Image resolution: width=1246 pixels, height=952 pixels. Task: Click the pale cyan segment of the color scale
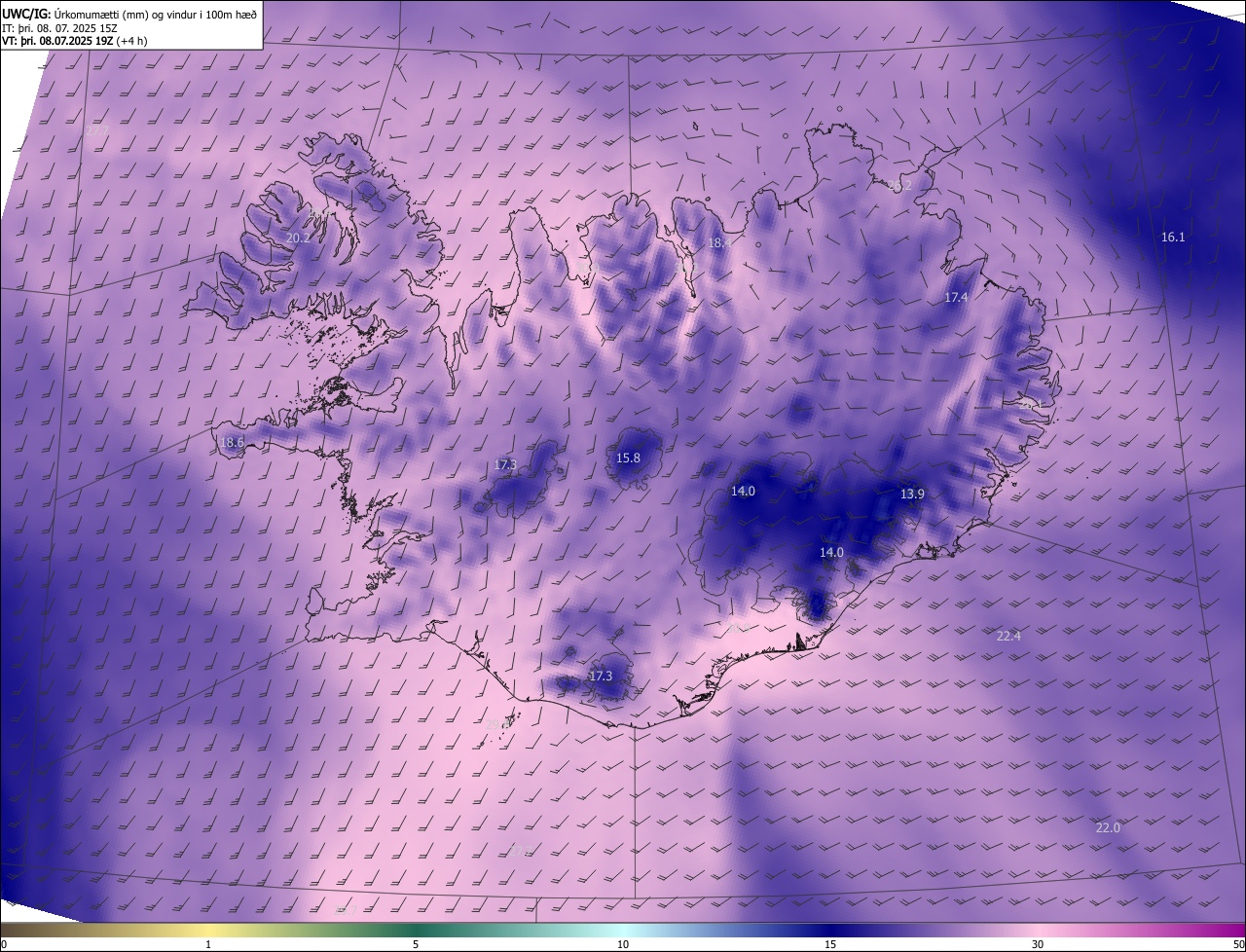(x=623, y=930)
